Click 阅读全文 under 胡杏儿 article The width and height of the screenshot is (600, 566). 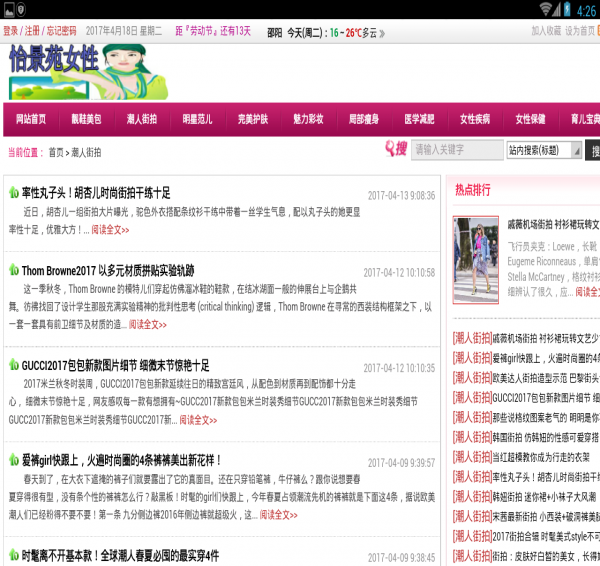tap(110, 230)
